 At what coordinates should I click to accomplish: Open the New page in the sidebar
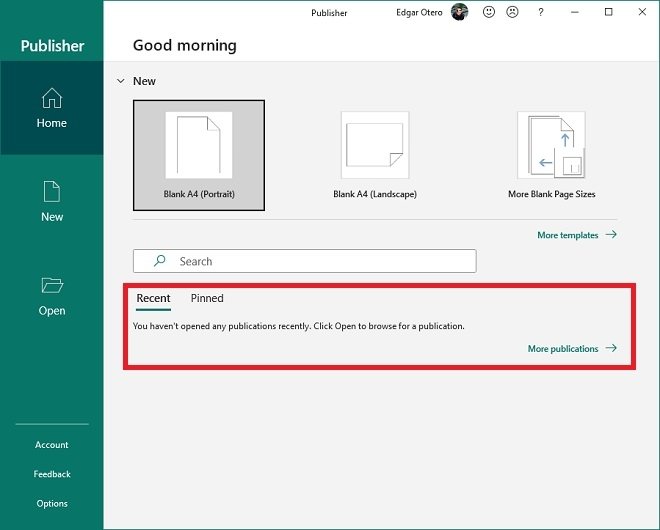coord(51,202)
